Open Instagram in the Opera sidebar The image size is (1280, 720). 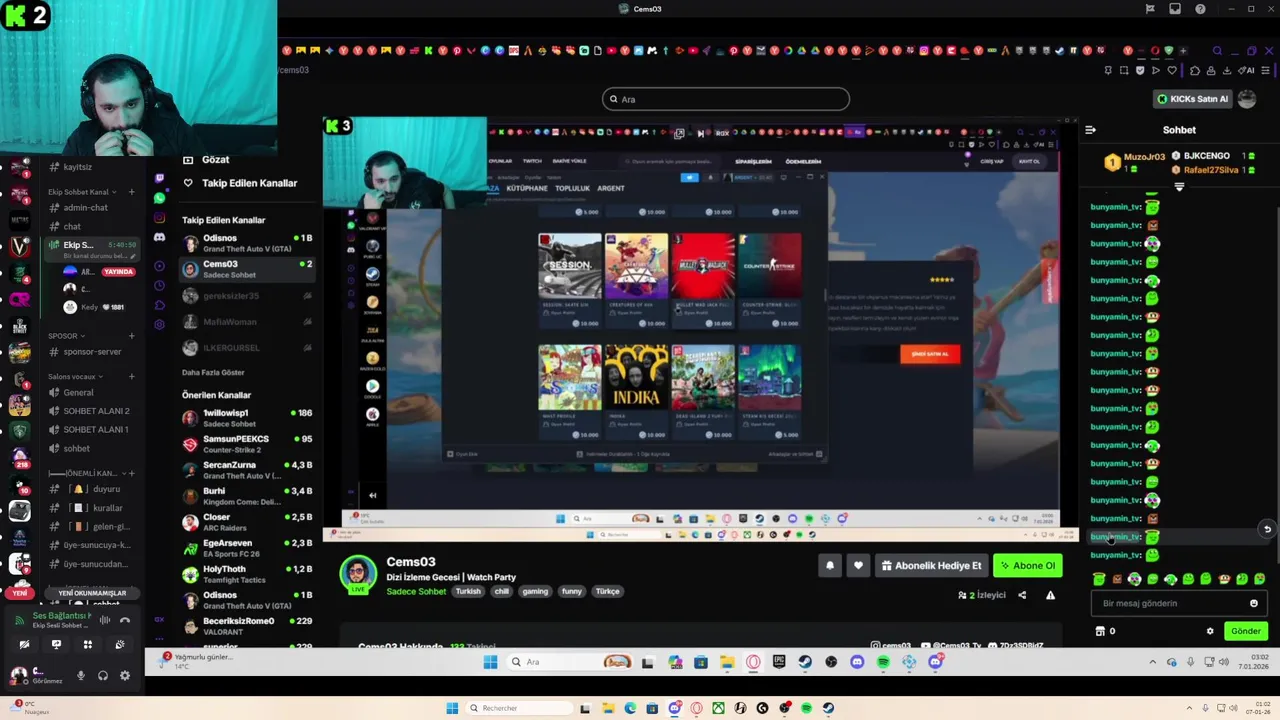pos(159,217)
